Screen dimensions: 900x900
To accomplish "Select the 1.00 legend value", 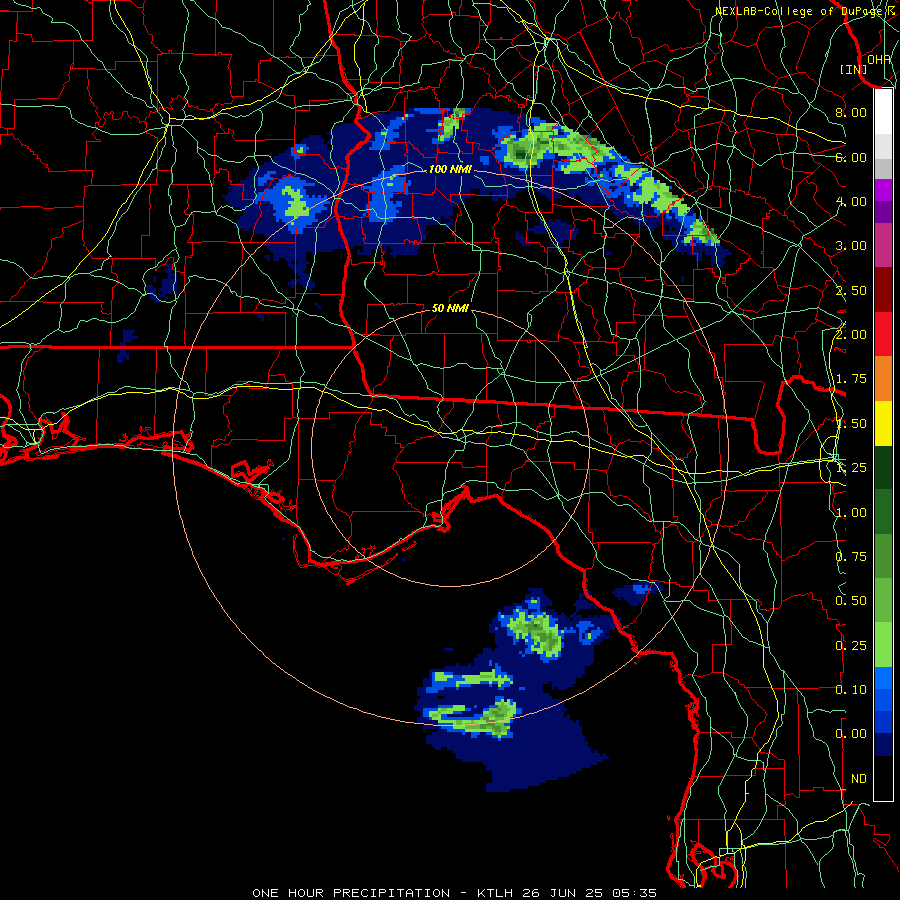I will point(851,513).
